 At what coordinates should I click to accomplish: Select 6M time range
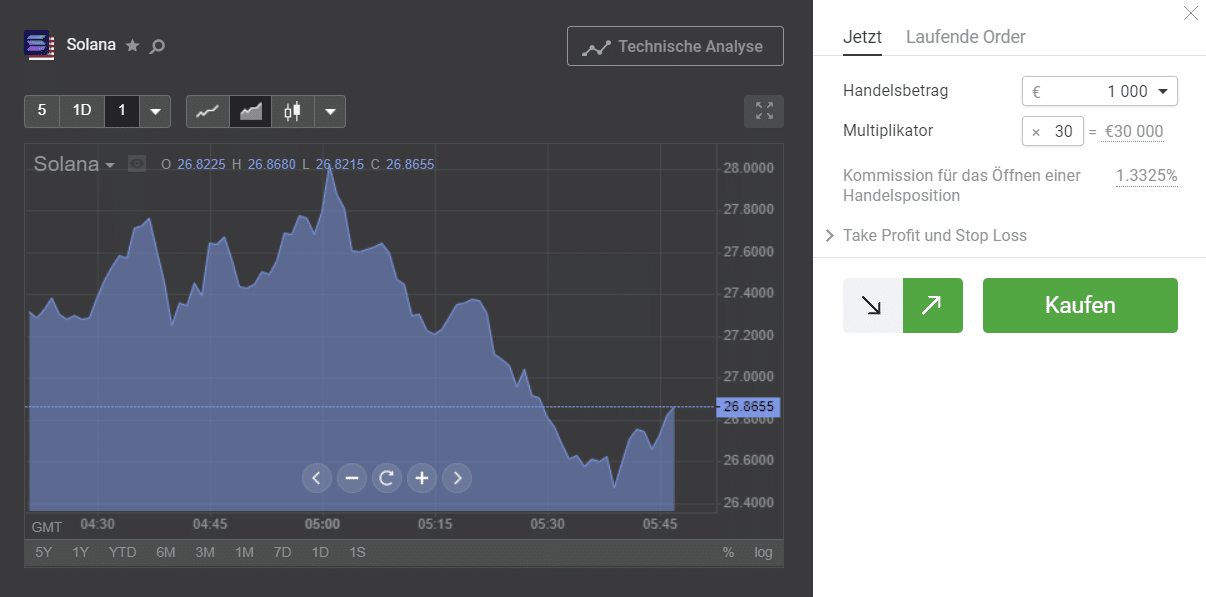[x=166, y=552]
